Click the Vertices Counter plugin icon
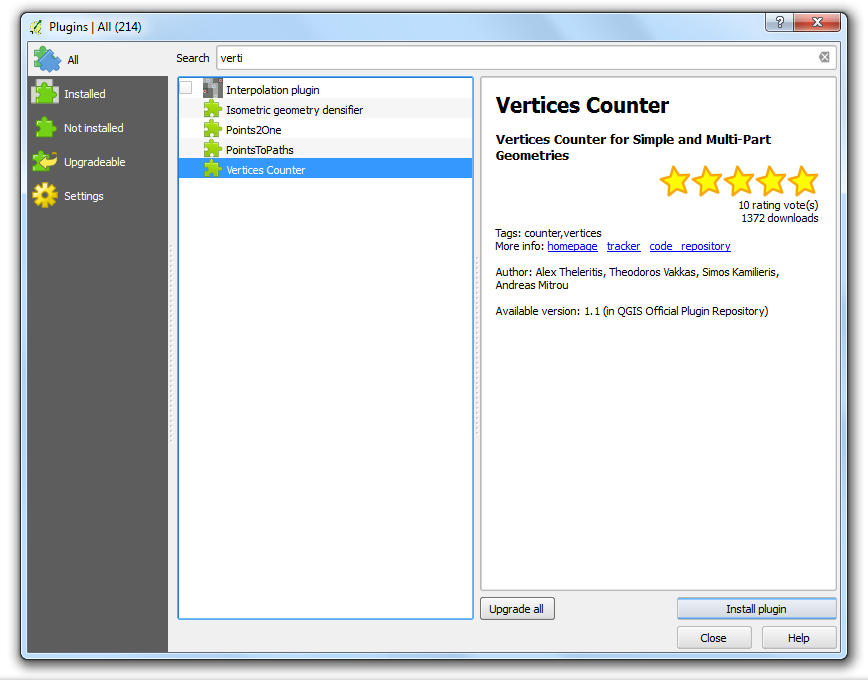 213,169
